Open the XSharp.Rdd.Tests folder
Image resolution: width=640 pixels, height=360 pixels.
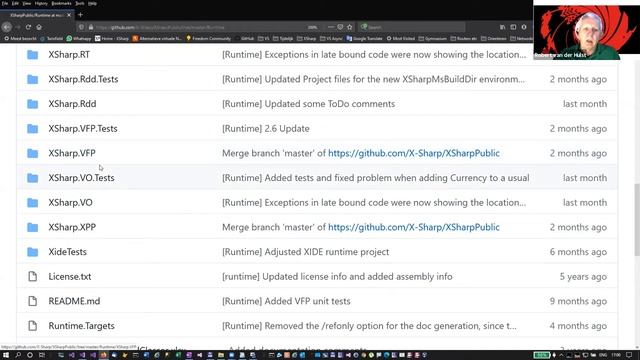click(83, 79)
